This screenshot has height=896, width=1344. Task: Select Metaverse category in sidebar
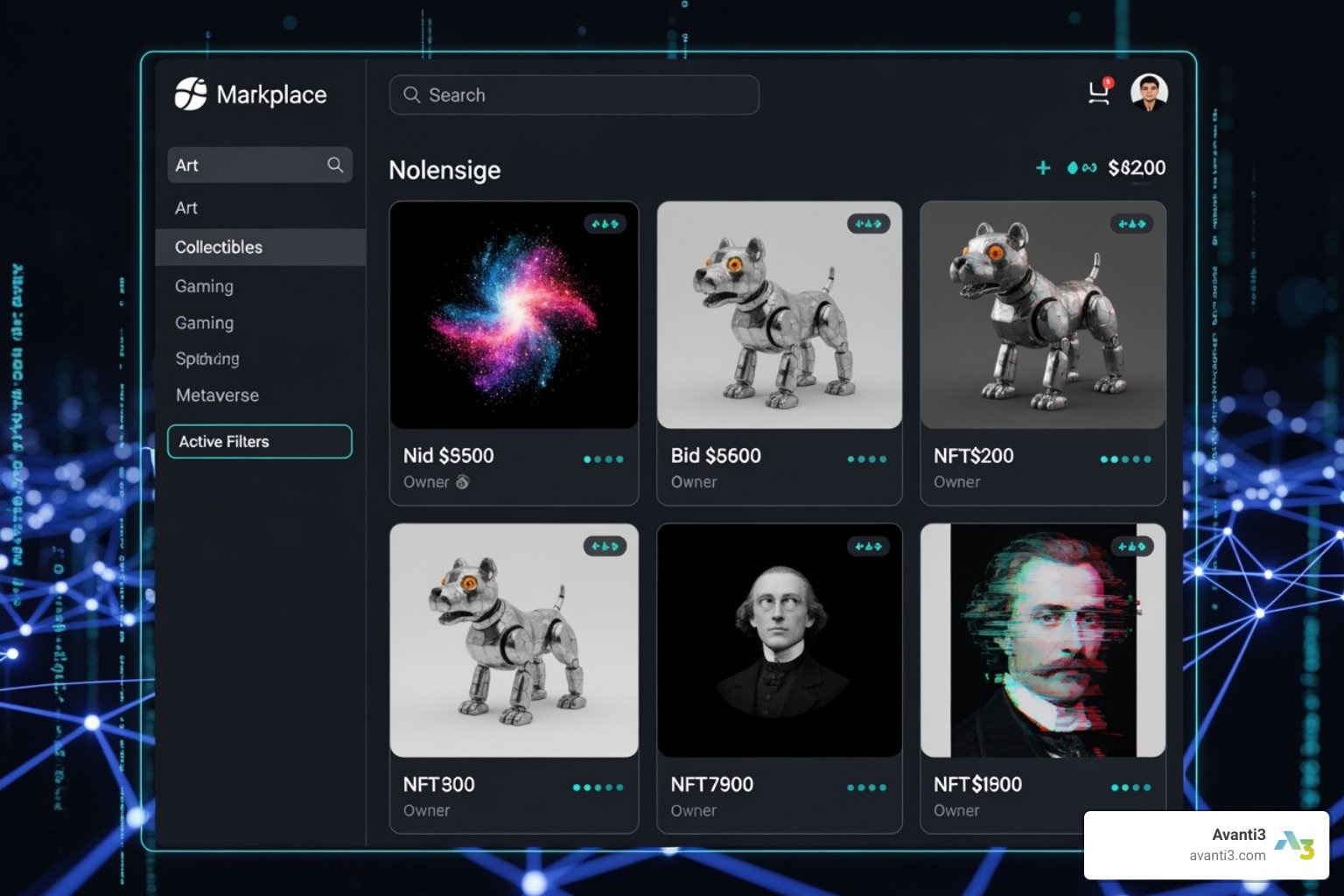pyautogui.click(x=217, y=395)
